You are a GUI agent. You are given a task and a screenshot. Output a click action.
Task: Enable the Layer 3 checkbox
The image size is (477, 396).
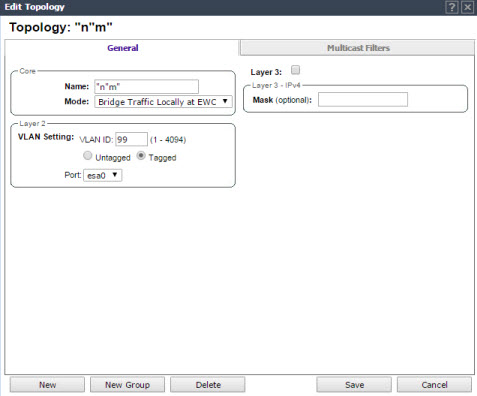[295, 70]
